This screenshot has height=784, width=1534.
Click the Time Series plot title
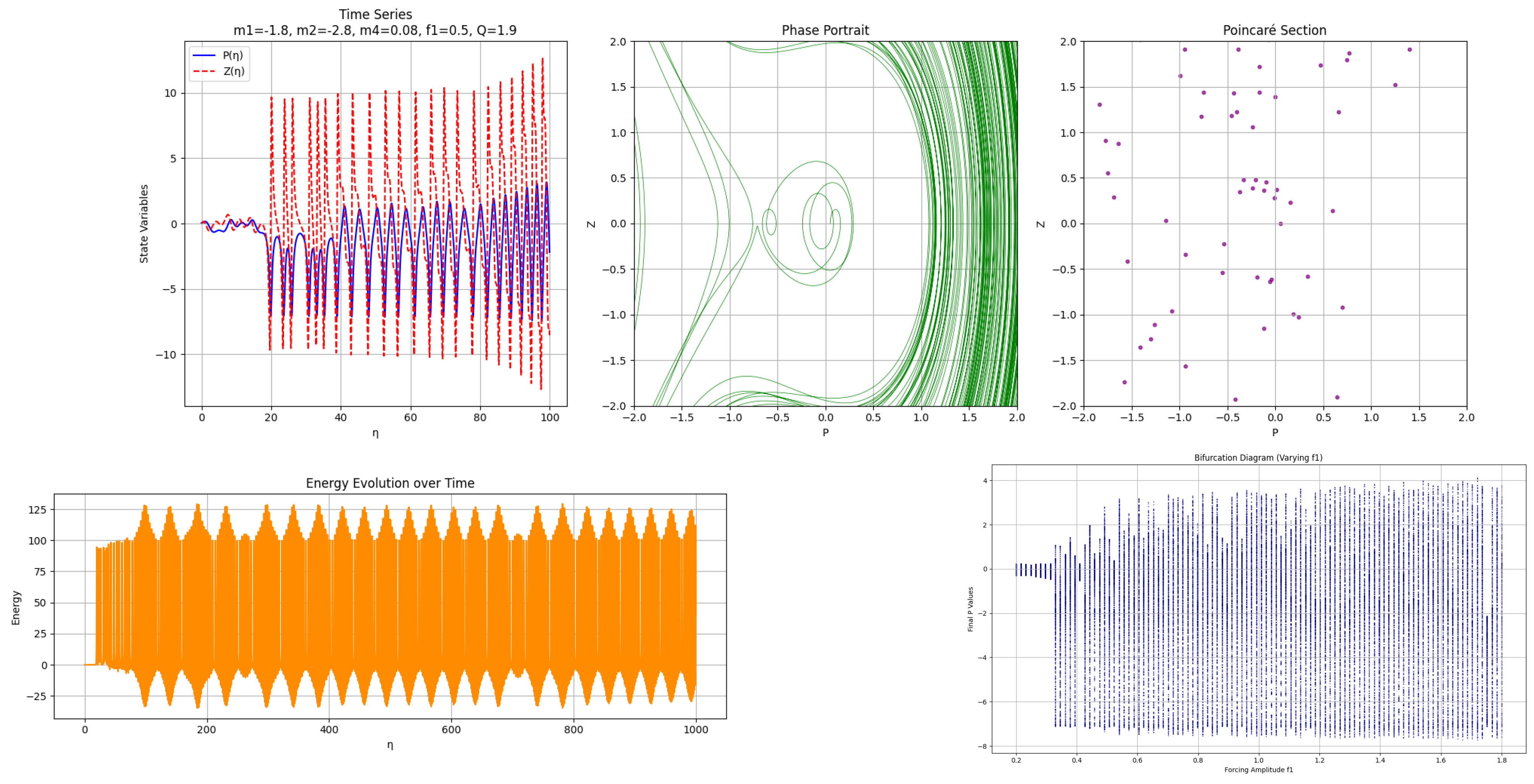tap(375, 14)
